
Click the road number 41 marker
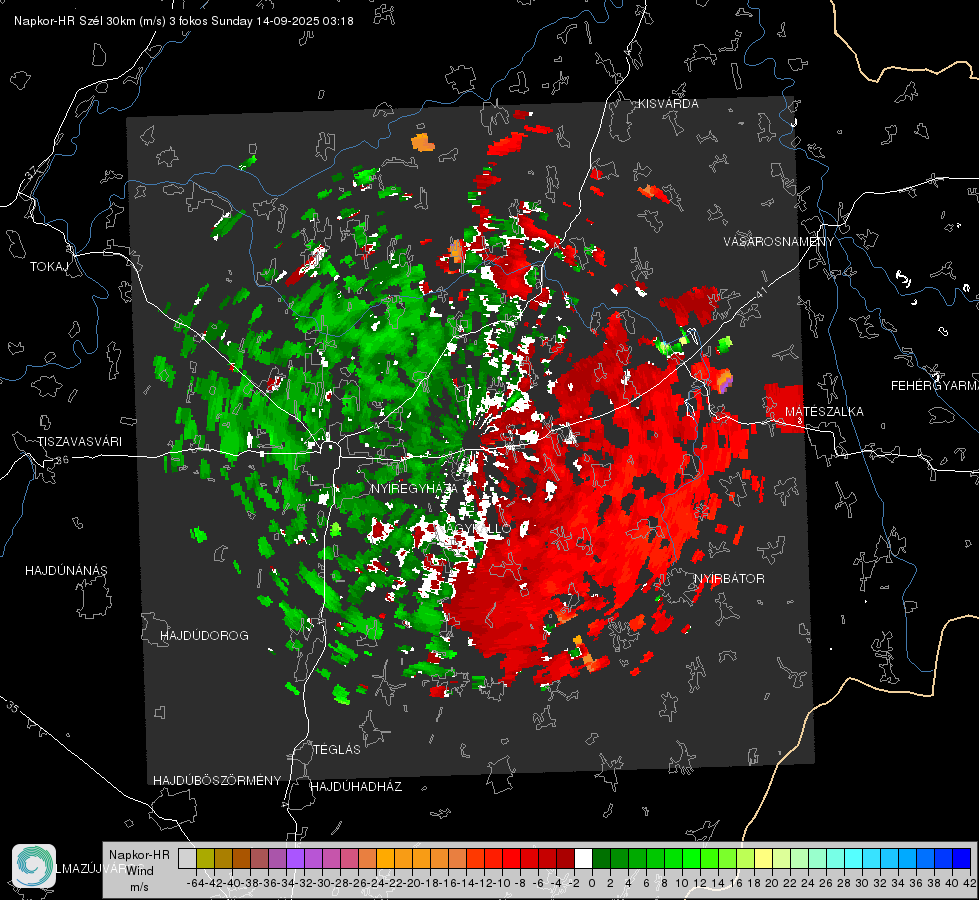760,291
